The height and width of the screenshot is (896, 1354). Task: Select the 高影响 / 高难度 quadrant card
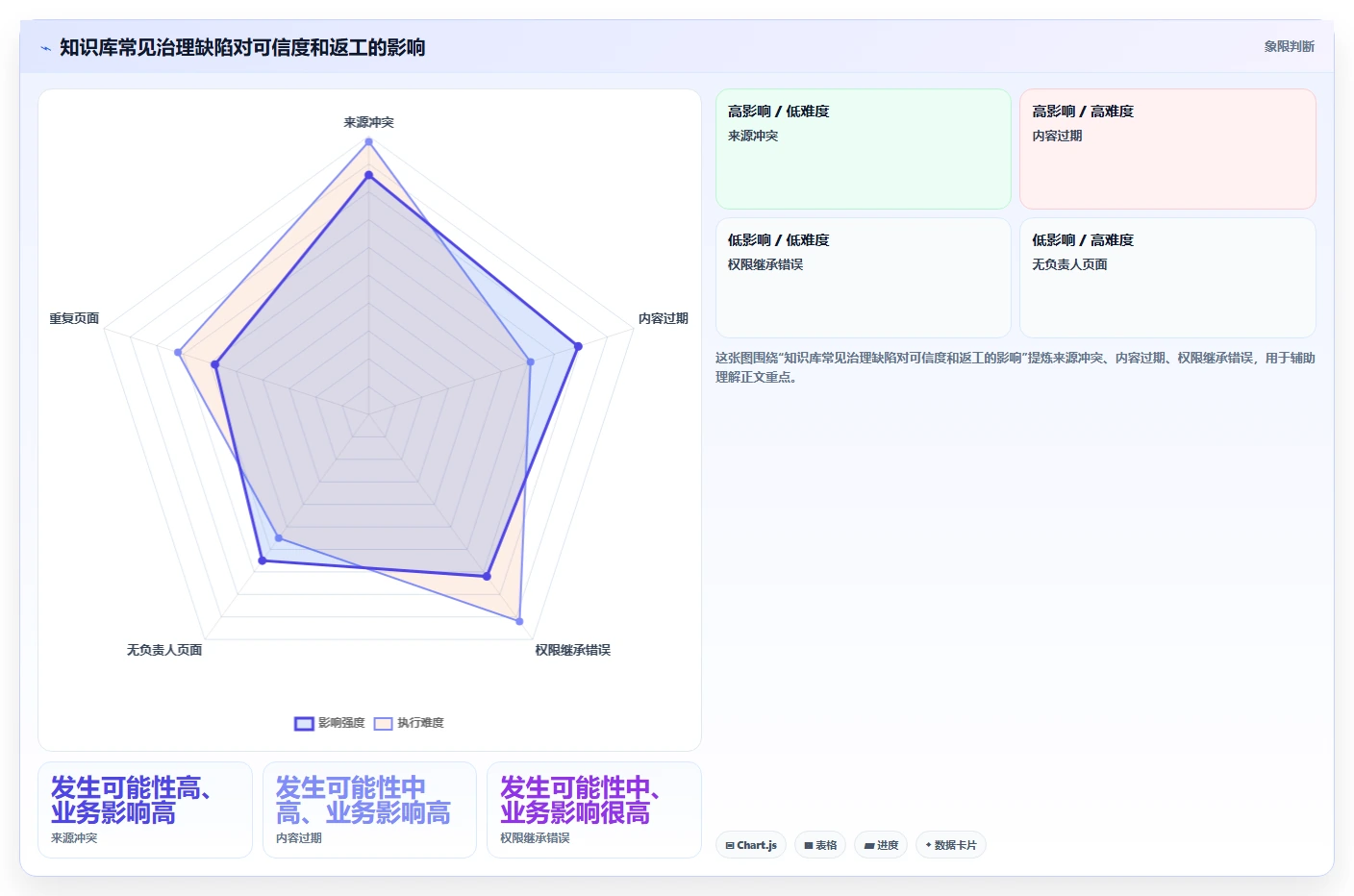[x=1167, y=149]
